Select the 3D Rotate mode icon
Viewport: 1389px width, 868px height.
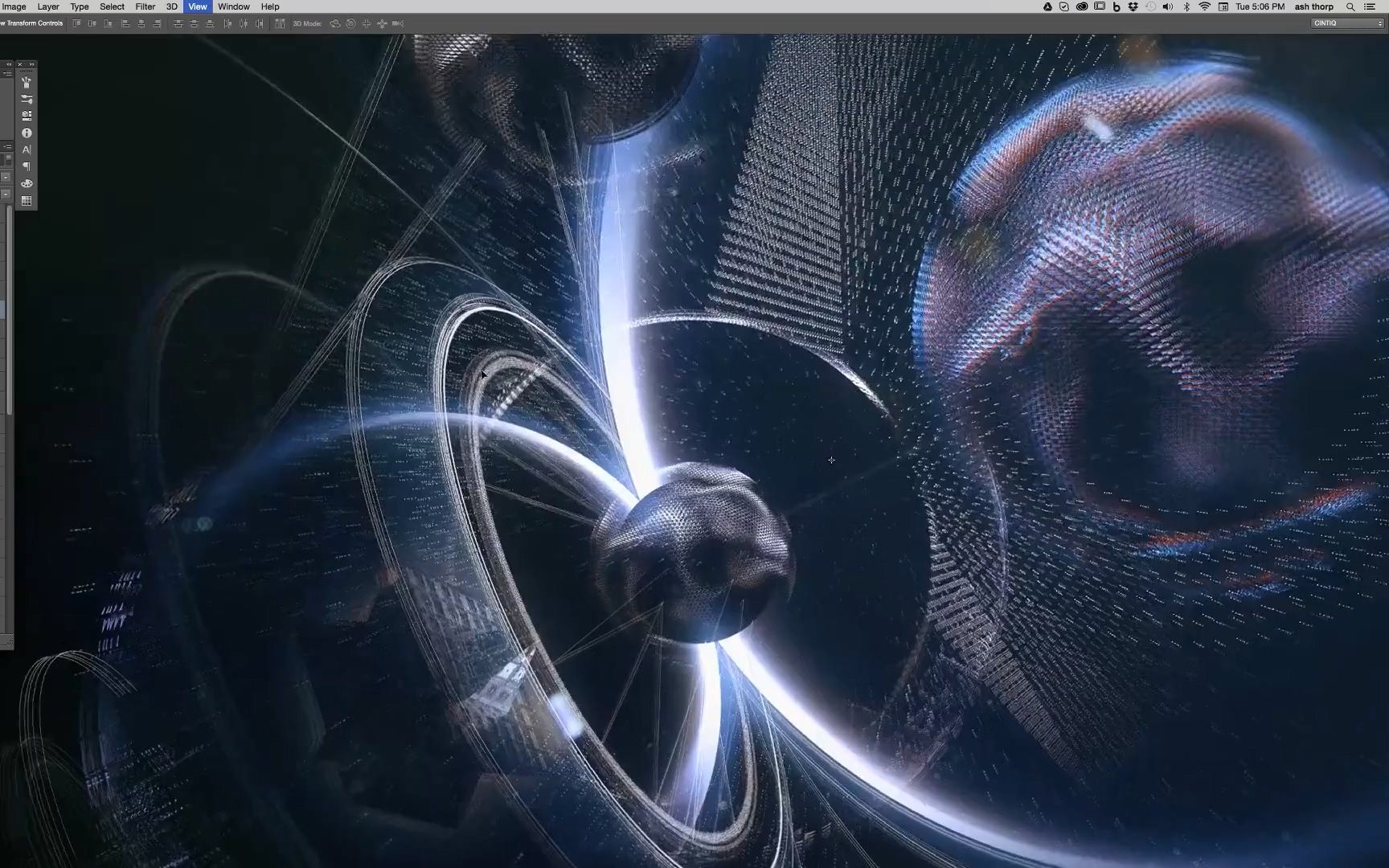tap(334, 23)
